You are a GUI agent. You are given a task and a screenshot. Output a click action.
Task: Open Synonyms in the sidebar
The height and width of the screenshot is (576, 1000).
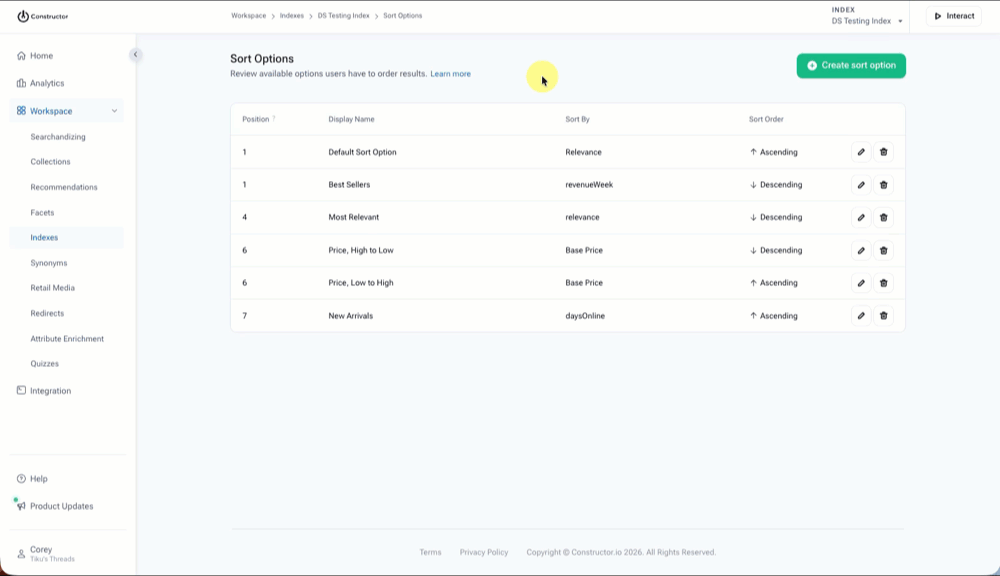(x=48, y=263)
